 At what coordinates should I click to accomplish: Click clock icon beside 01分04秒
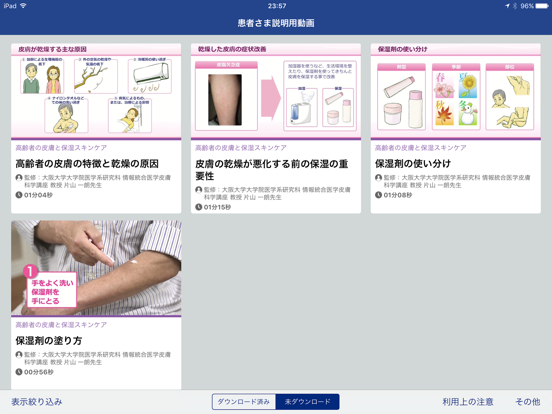click(x=19, y=195)
